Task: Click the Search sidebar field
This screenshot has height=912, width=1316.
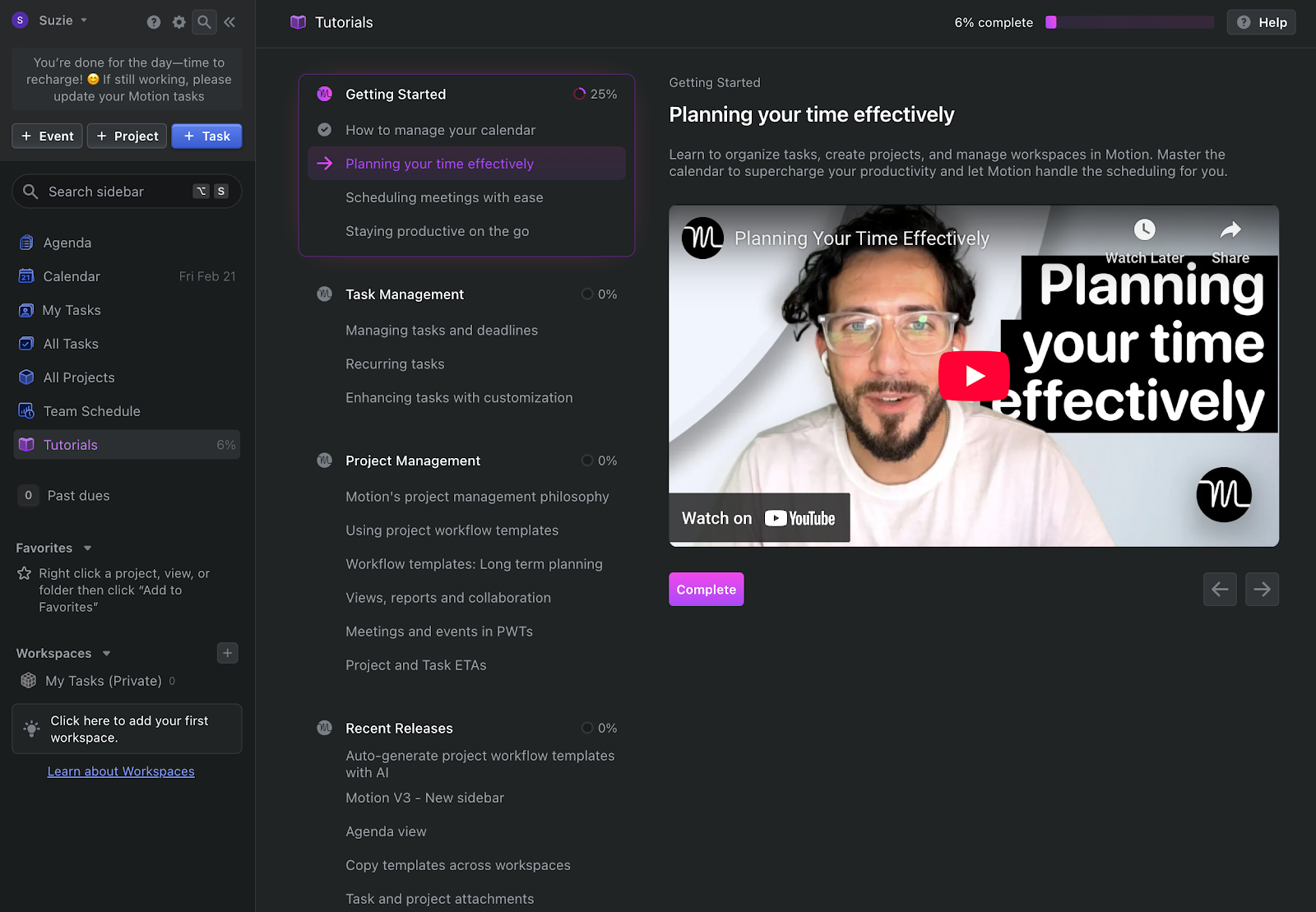Action: click(x=127, y=191)
